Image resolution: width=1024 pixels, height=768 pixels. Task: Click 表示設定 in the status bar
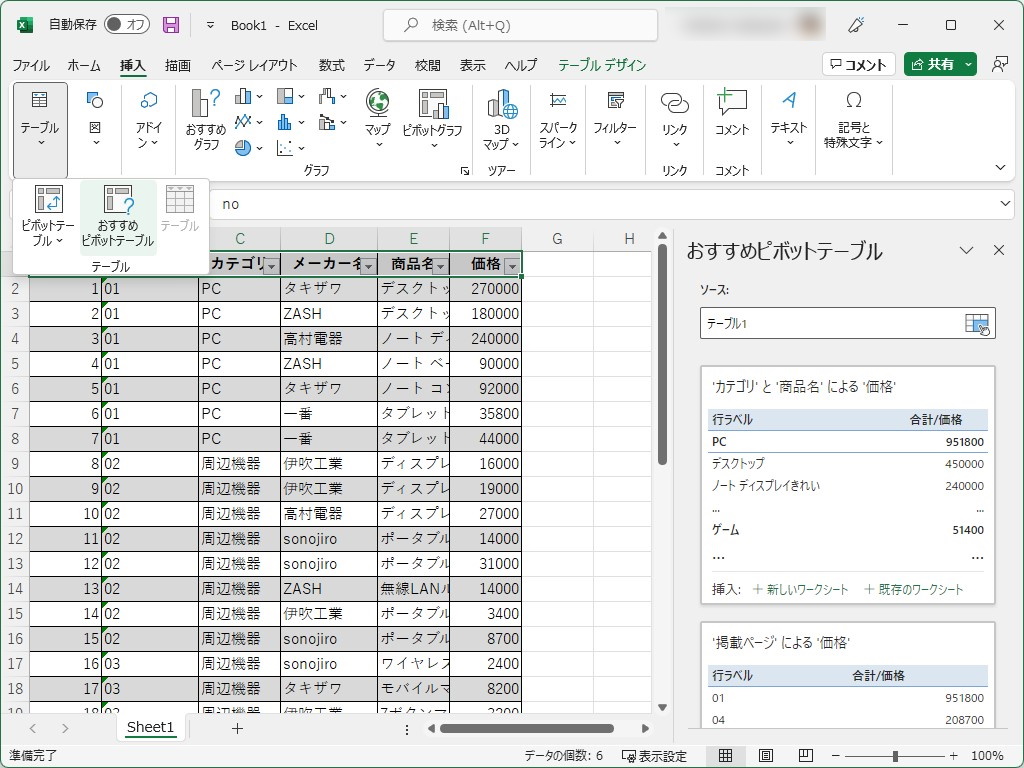[654, 756]
